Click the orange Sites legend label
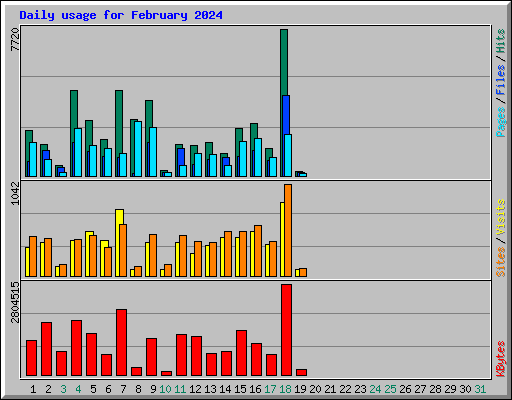512x400 pixels. point(501,262)
